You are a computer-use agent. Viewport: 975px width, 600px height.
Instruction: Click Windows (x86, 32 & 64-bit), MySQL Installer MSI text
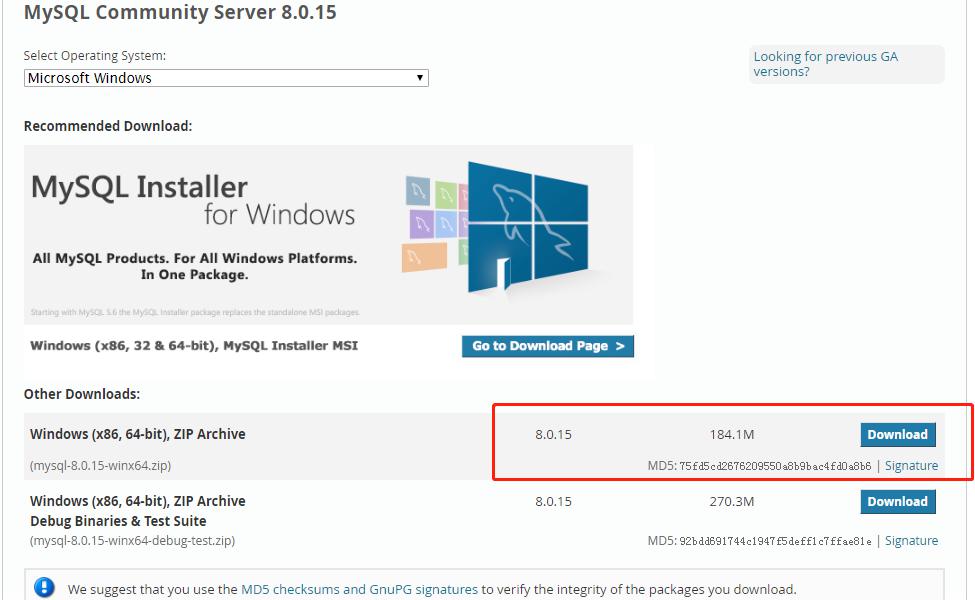click(194, 346)
